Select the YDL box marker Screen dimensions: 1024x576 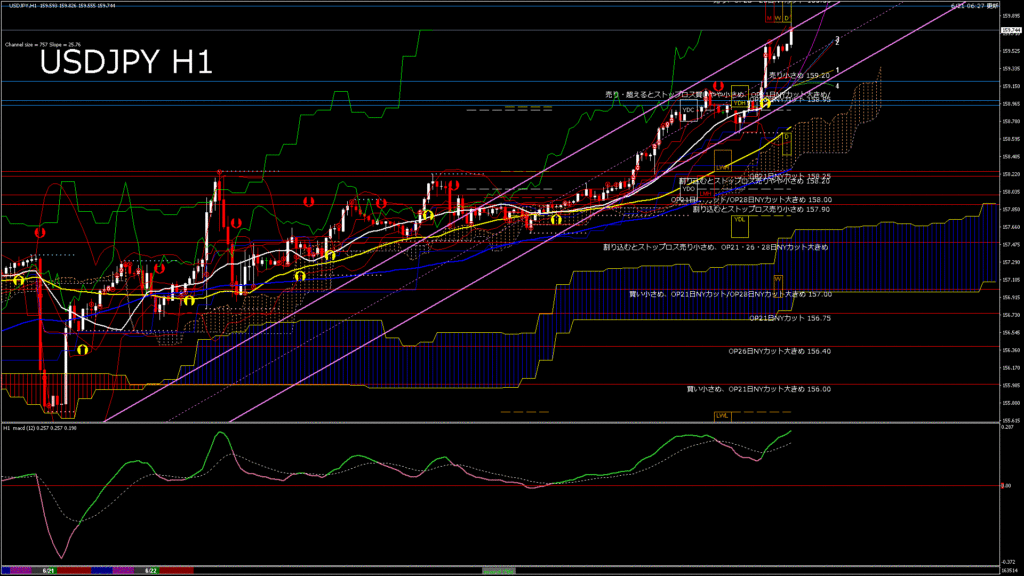point(739,219)
